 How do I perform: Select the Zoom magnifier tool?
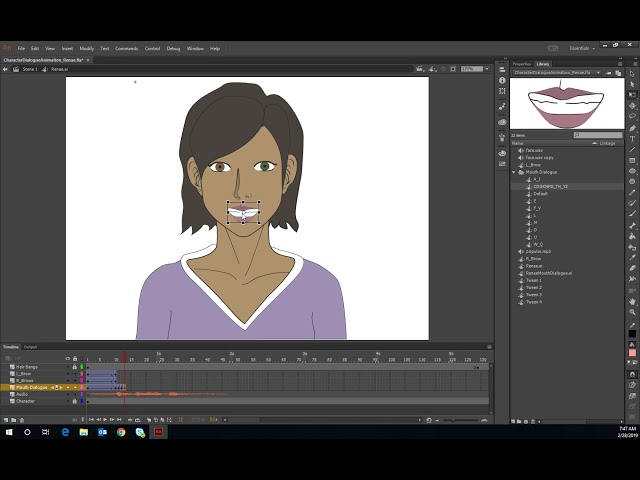pyautogui.click(x=632, y=312)
